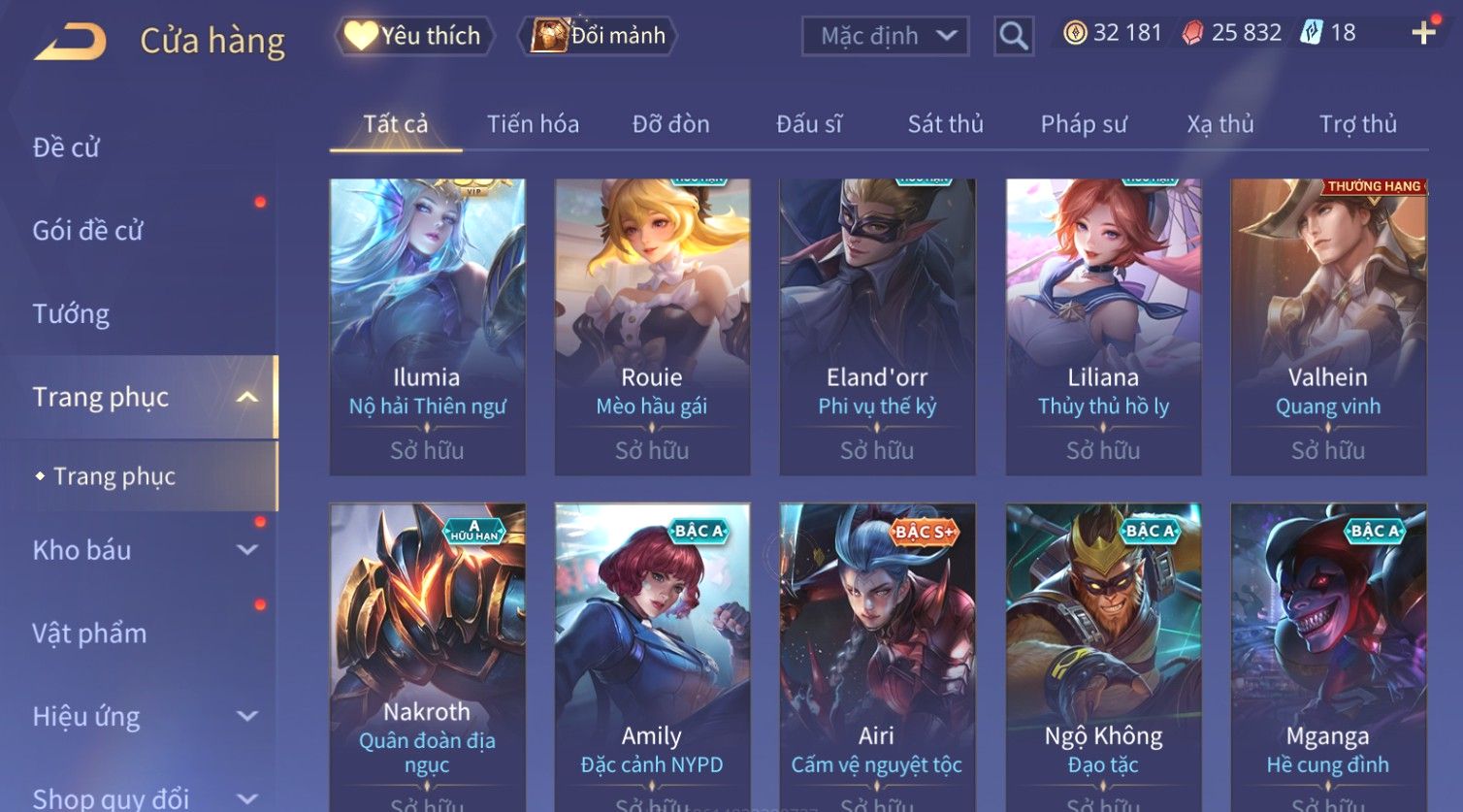The height and width of the screenshot is (812, 1463).
Task: Click the plus icon to add currency
Action: coord(1423,33)
